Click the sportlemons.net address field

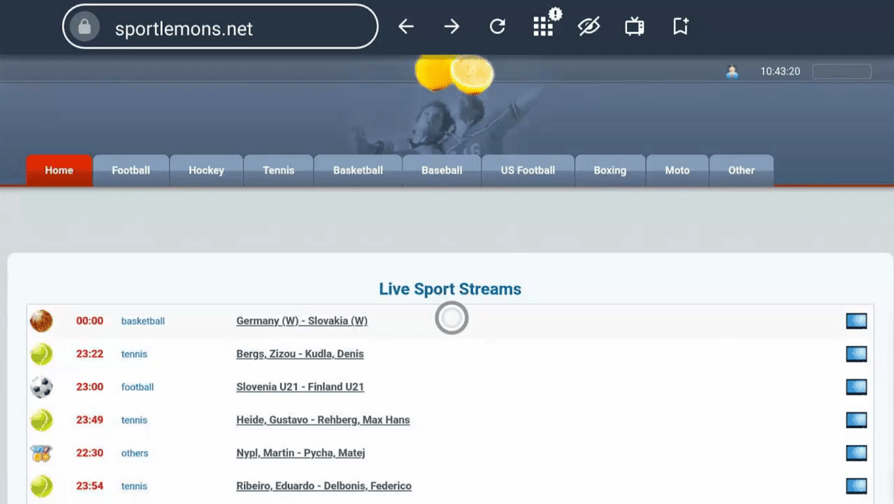click(x=220, y=27)
